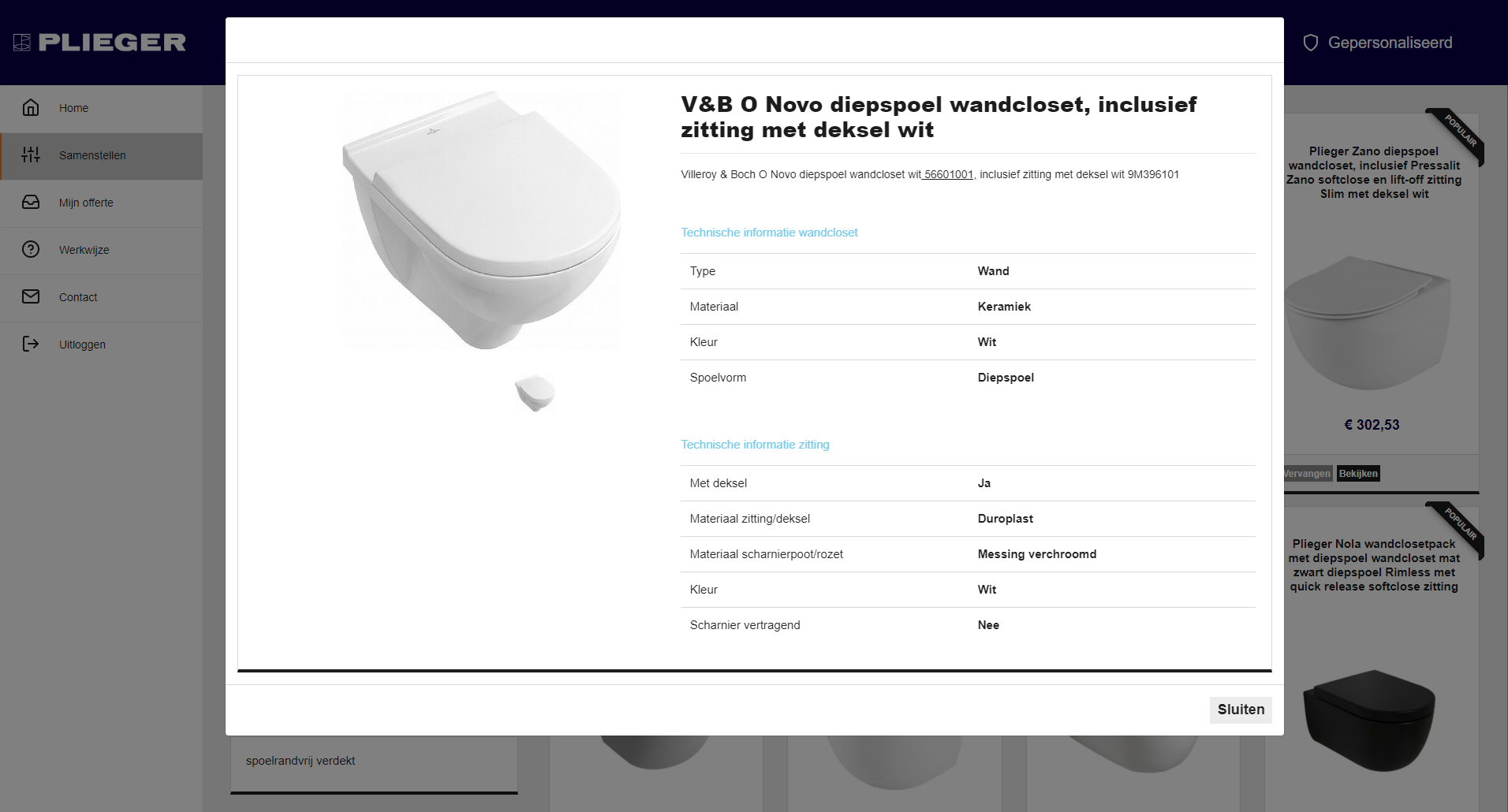Select the small toilet thumbnail image
This screenshot has height=812, width=1508.
point(535,393)
